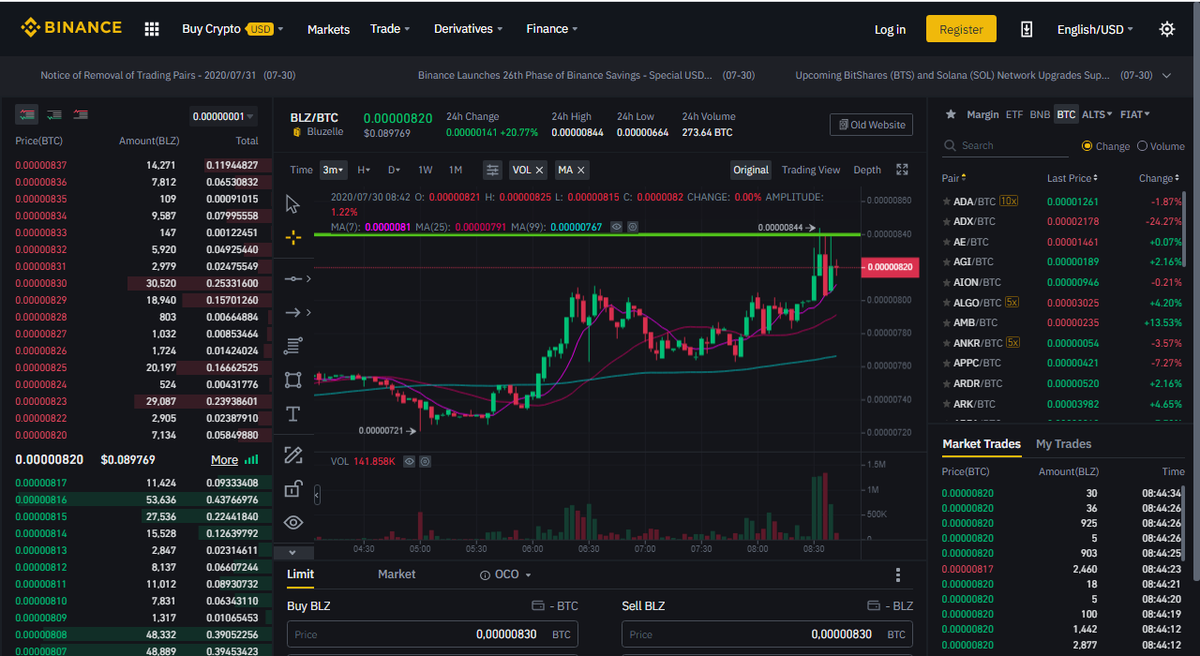Click the Log in link
Image resolution: width=1200 pixels, height=656 pixels.
890,30
